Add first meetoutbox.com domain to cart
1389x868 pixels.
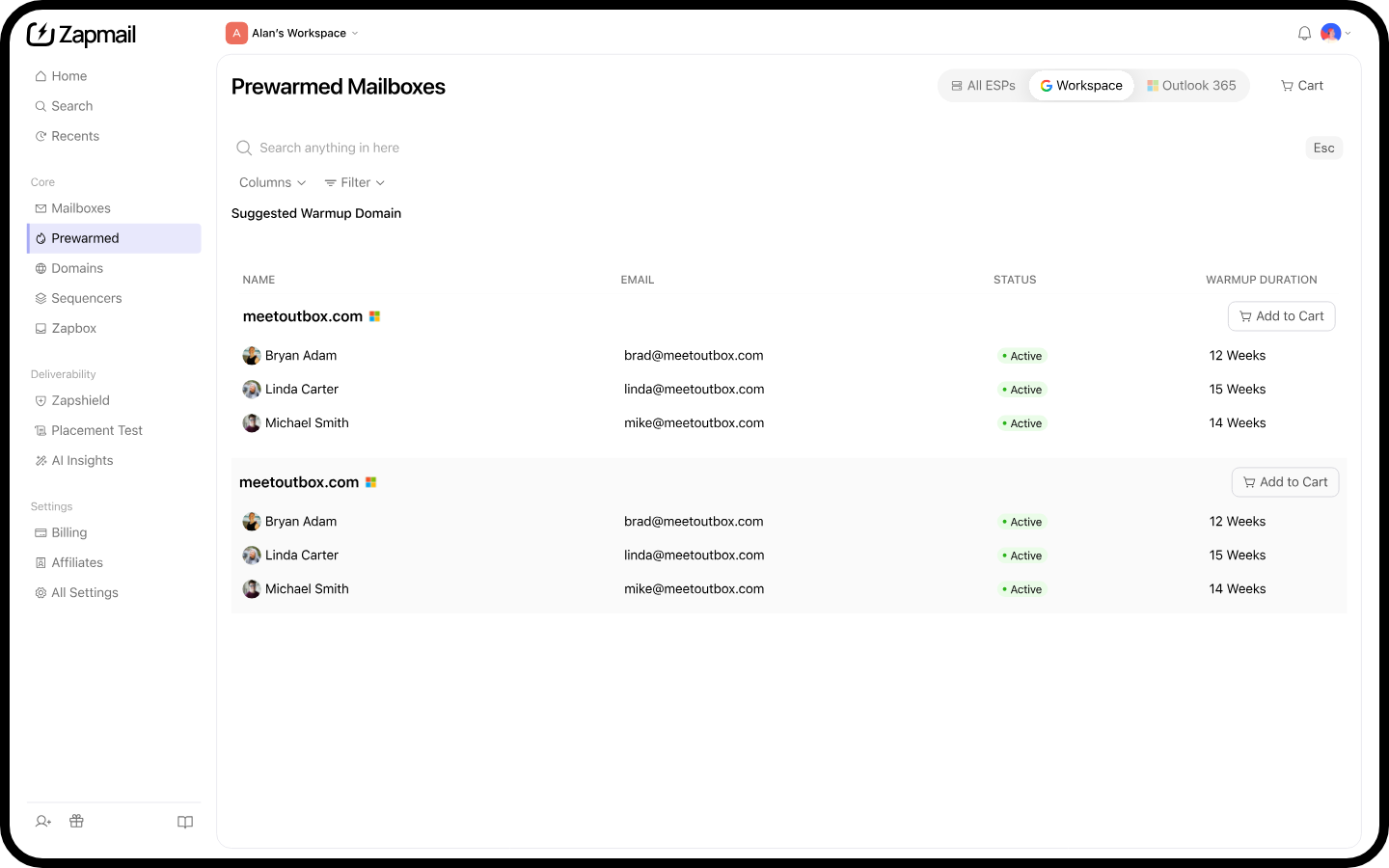1282,316
